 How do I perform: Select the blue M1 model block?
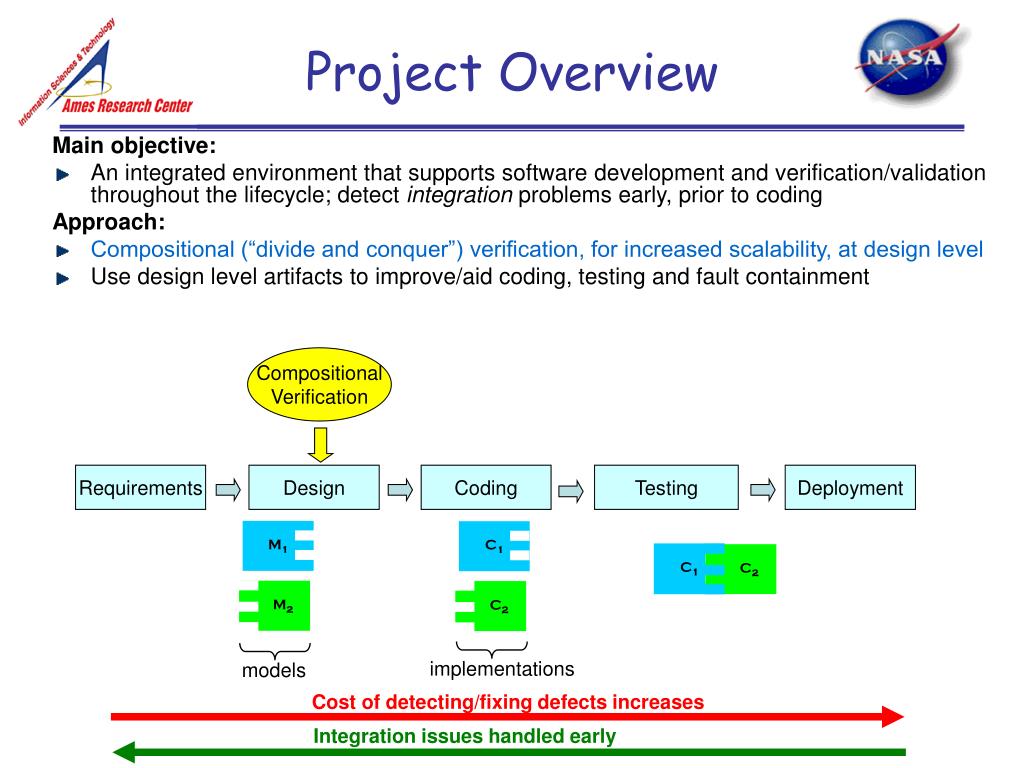click(278, 546)
